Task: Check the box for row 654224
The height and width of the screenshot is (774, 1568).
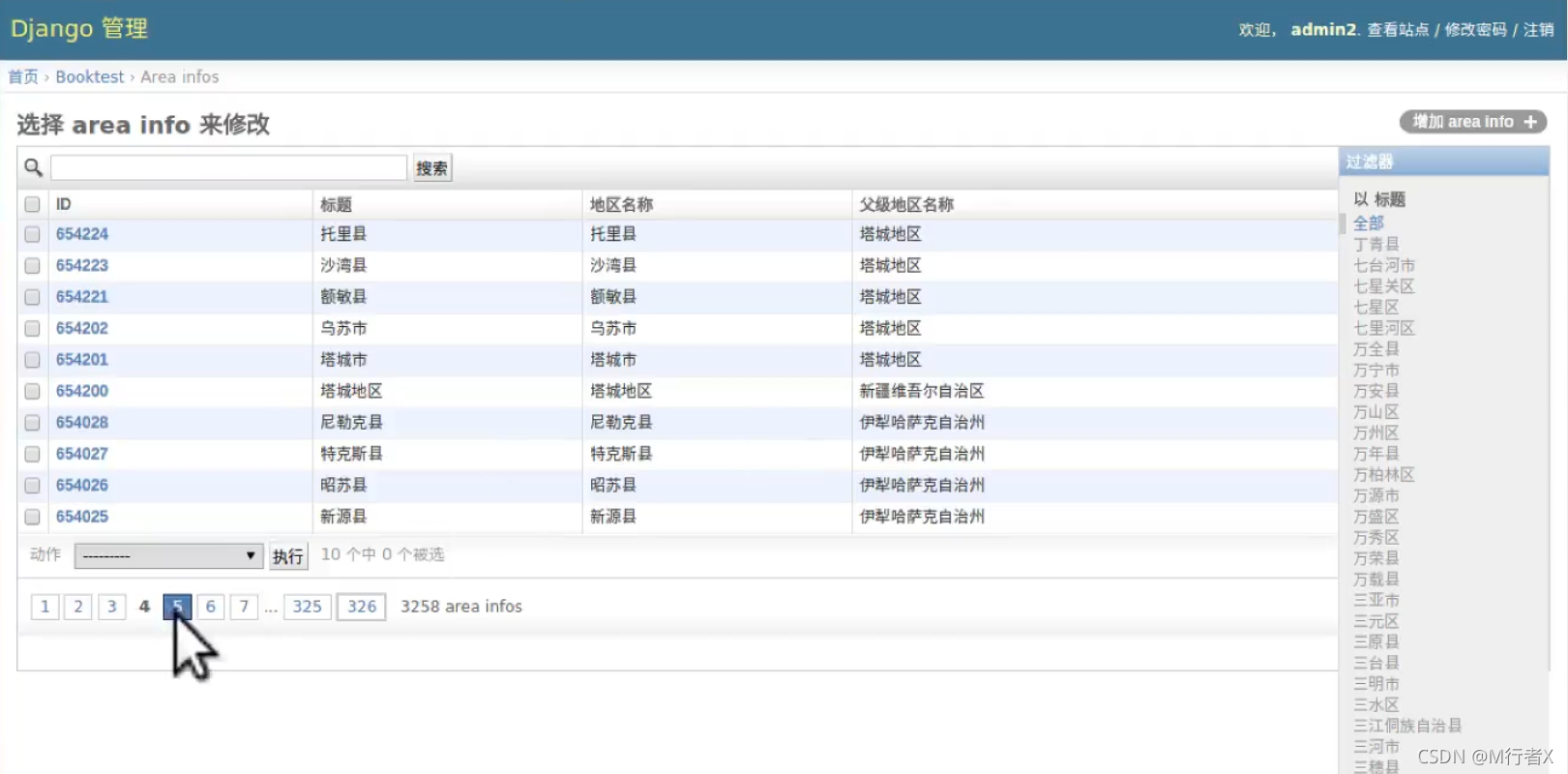Action: (x=32, y=234)
